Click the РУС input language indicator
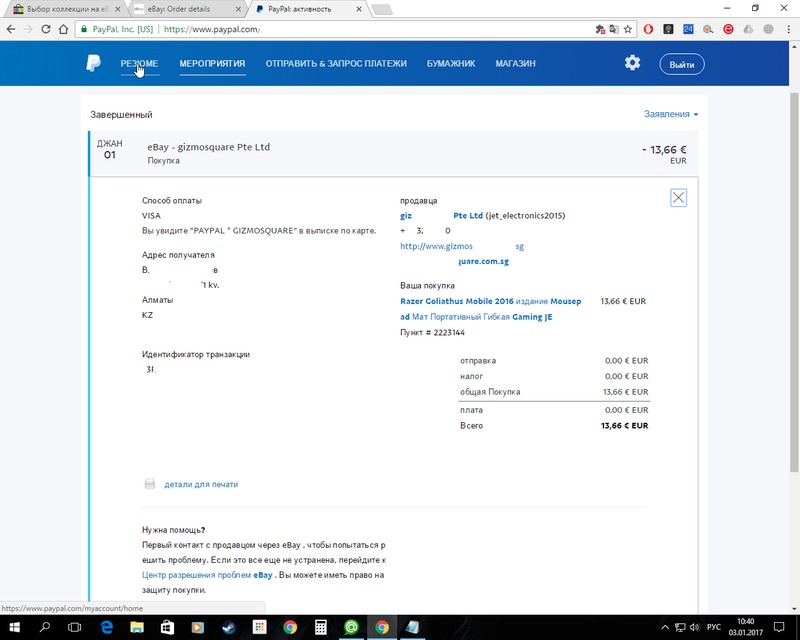800x640 pixels. 714,627
